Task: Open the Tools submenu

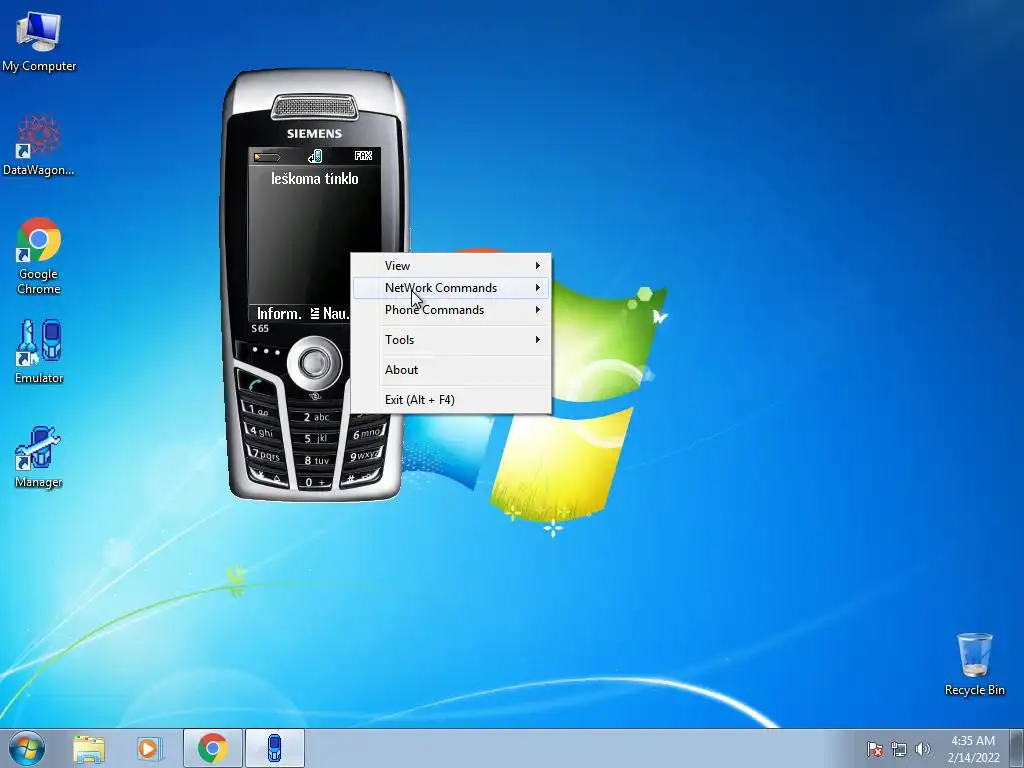Action: [x=451, y=340]
